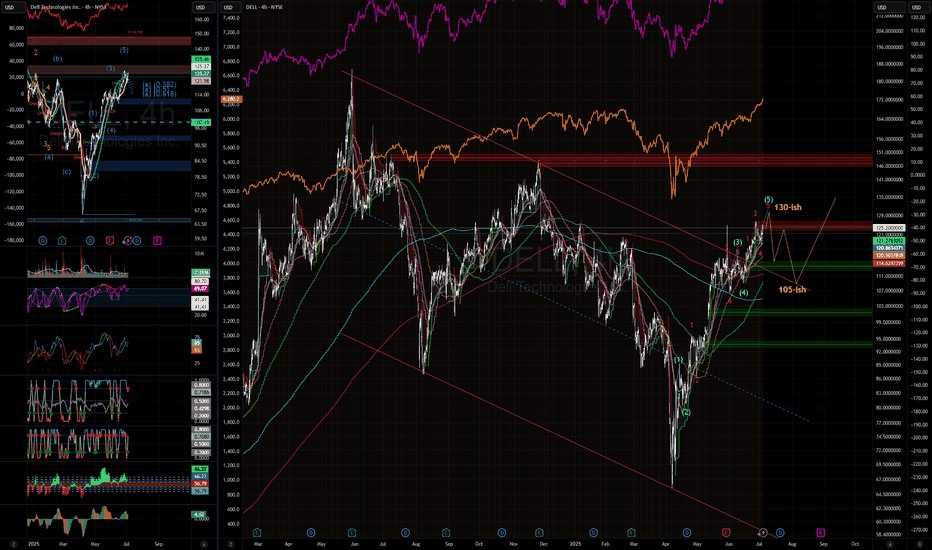Select the blue "(b)" wave label on the left chart
This screenshot has width=932, height=550.
57,59
